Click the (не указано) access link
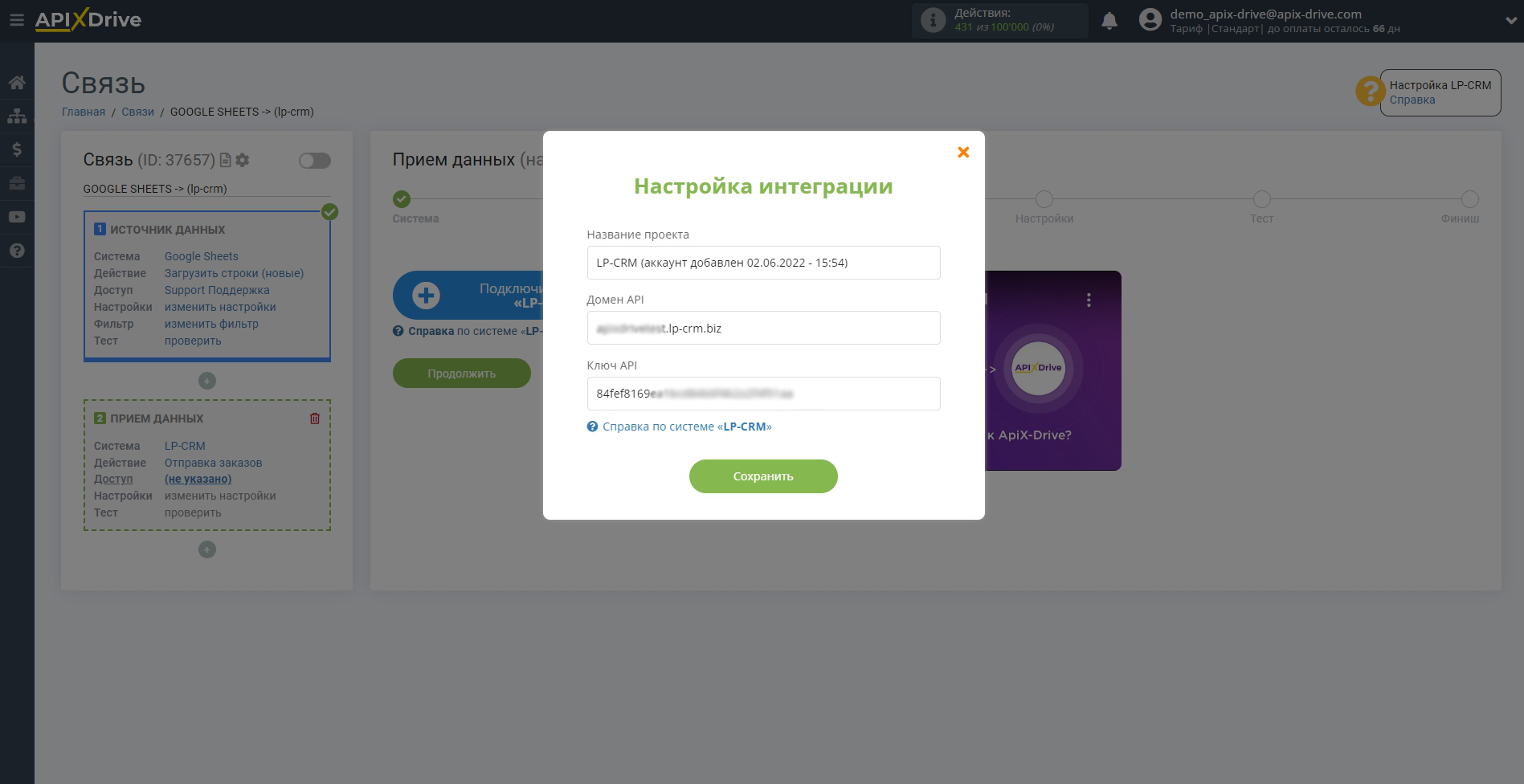The width and height of the screenshot is (1524, 784). coord(198,479)
